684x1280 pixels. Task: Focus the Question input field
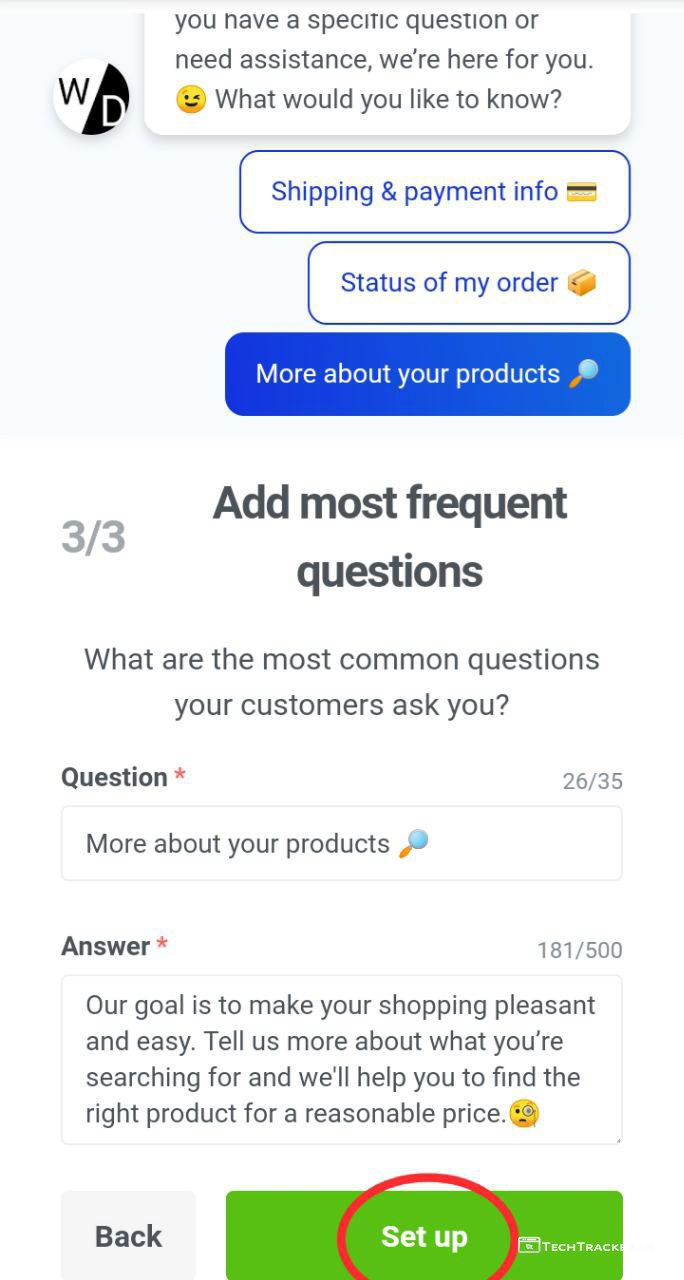pos(341,844)
